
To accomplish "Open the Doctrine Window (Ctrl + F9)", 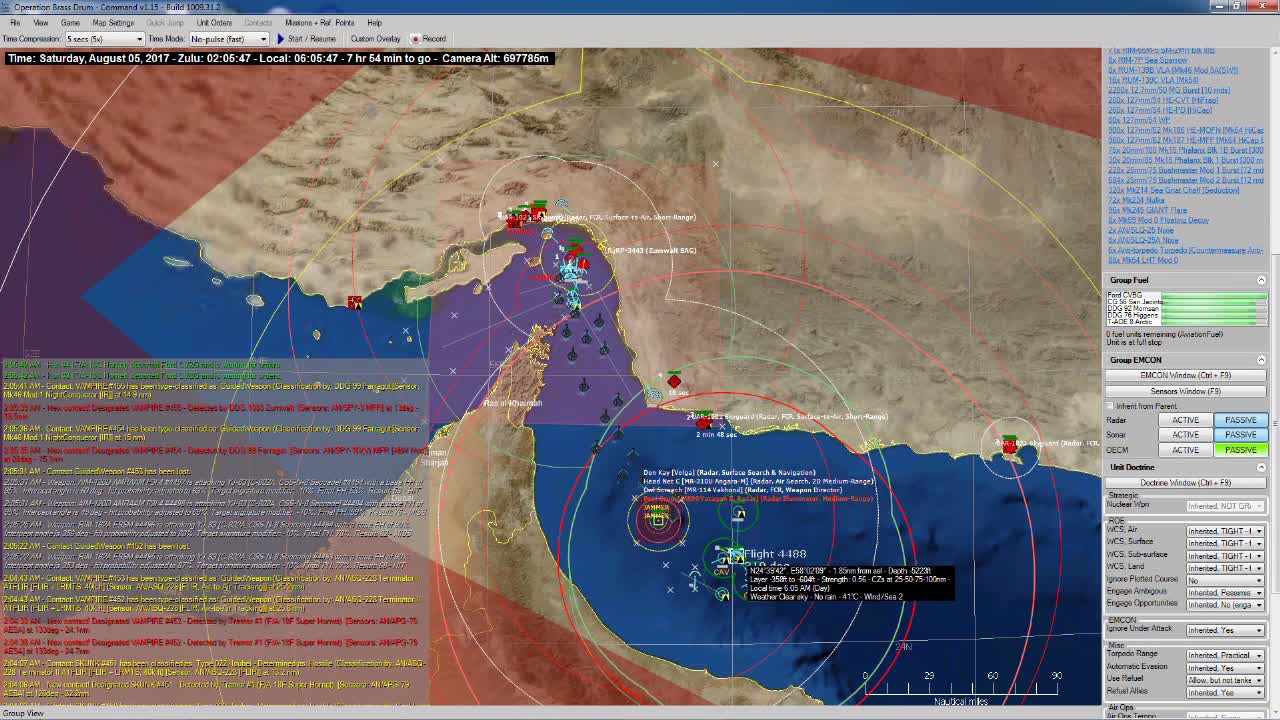I will coord(1185,483).
